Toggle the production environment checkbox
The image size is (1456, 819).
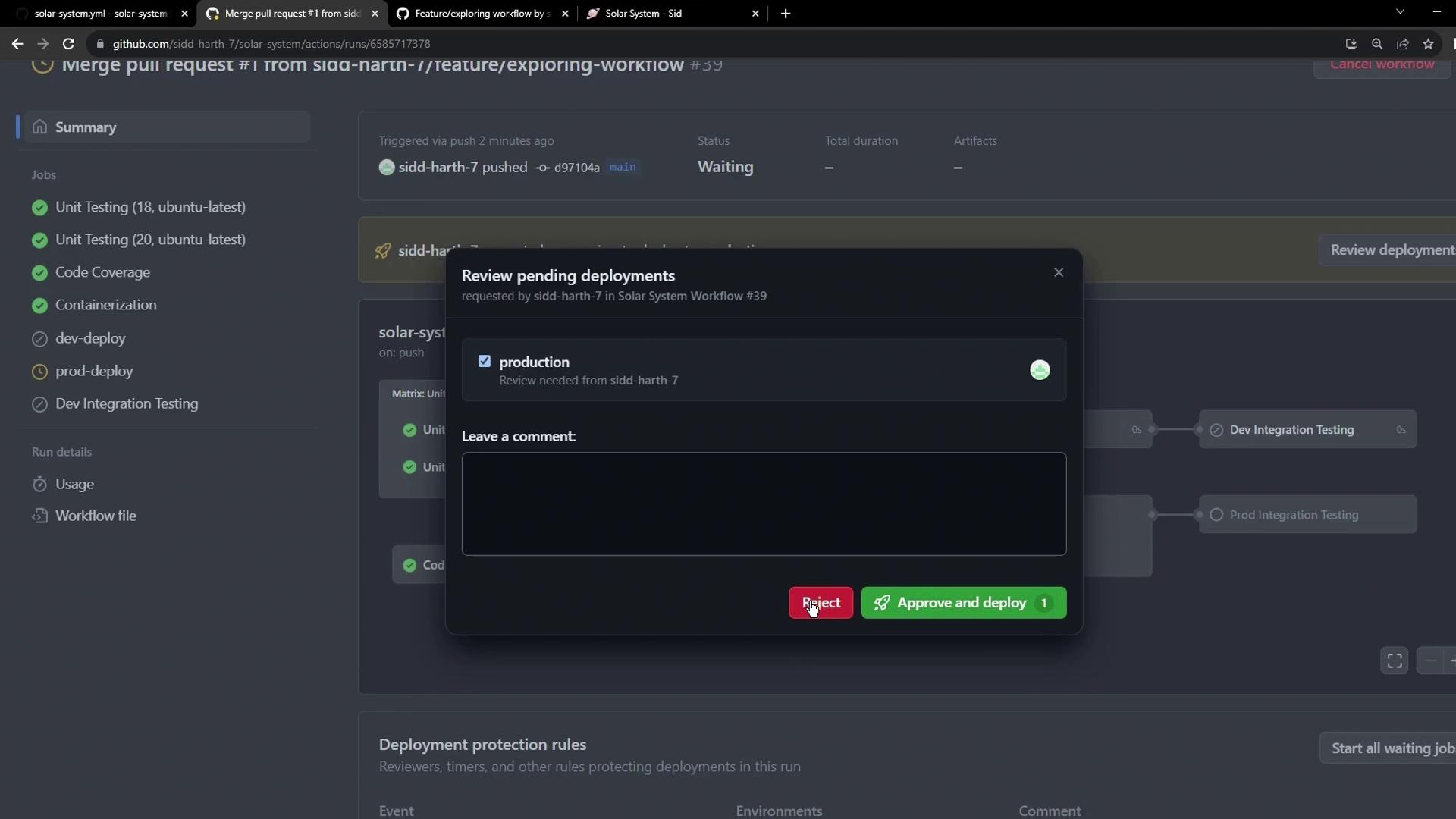click(485, 361)
